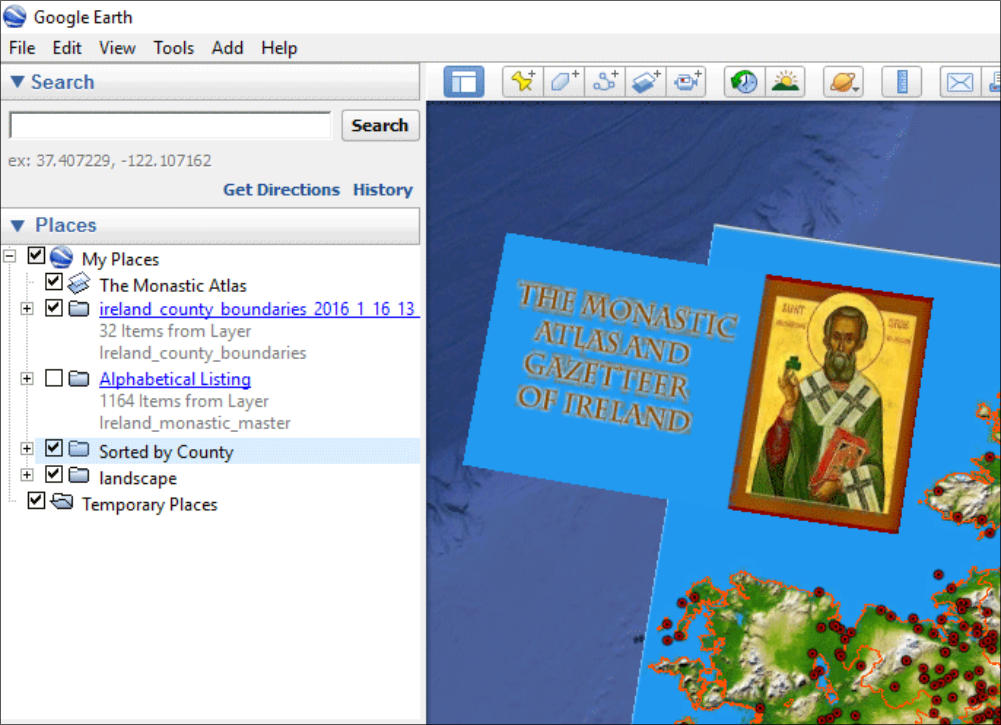Open the Alphabetical Listing link

coord(175,379)
